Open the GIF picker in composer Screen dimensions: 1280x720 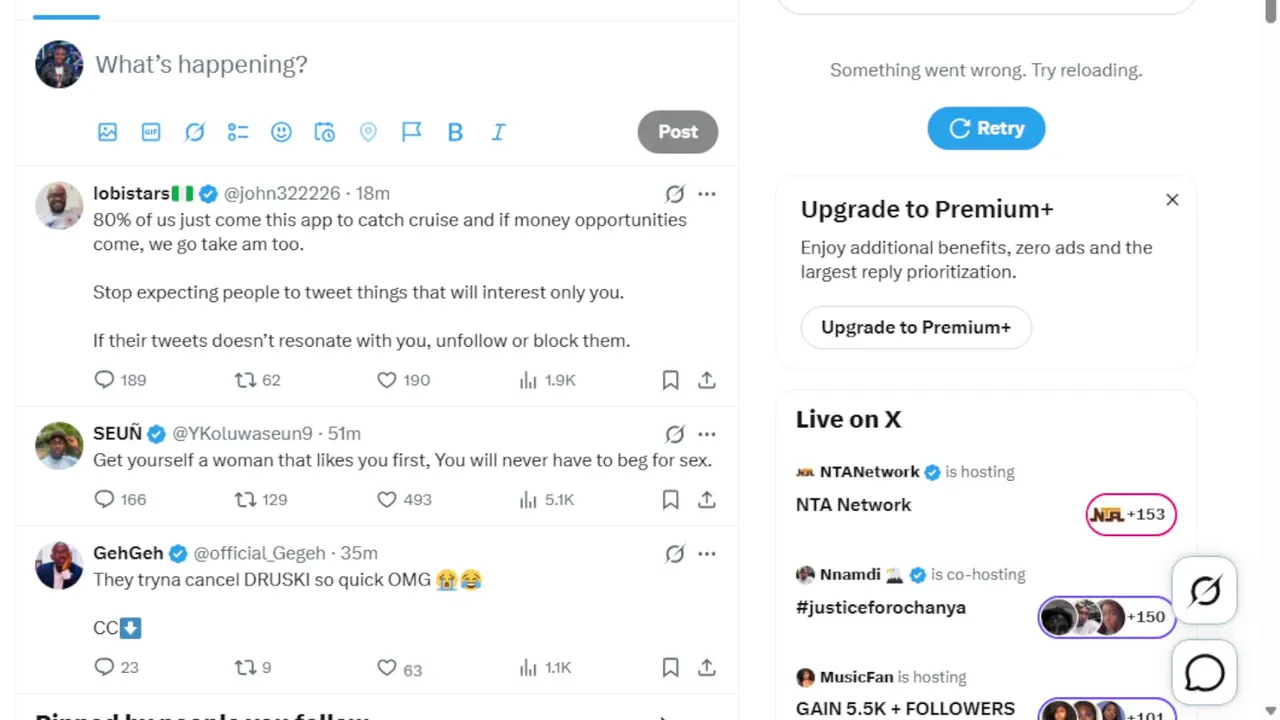(x=151, y=132)
